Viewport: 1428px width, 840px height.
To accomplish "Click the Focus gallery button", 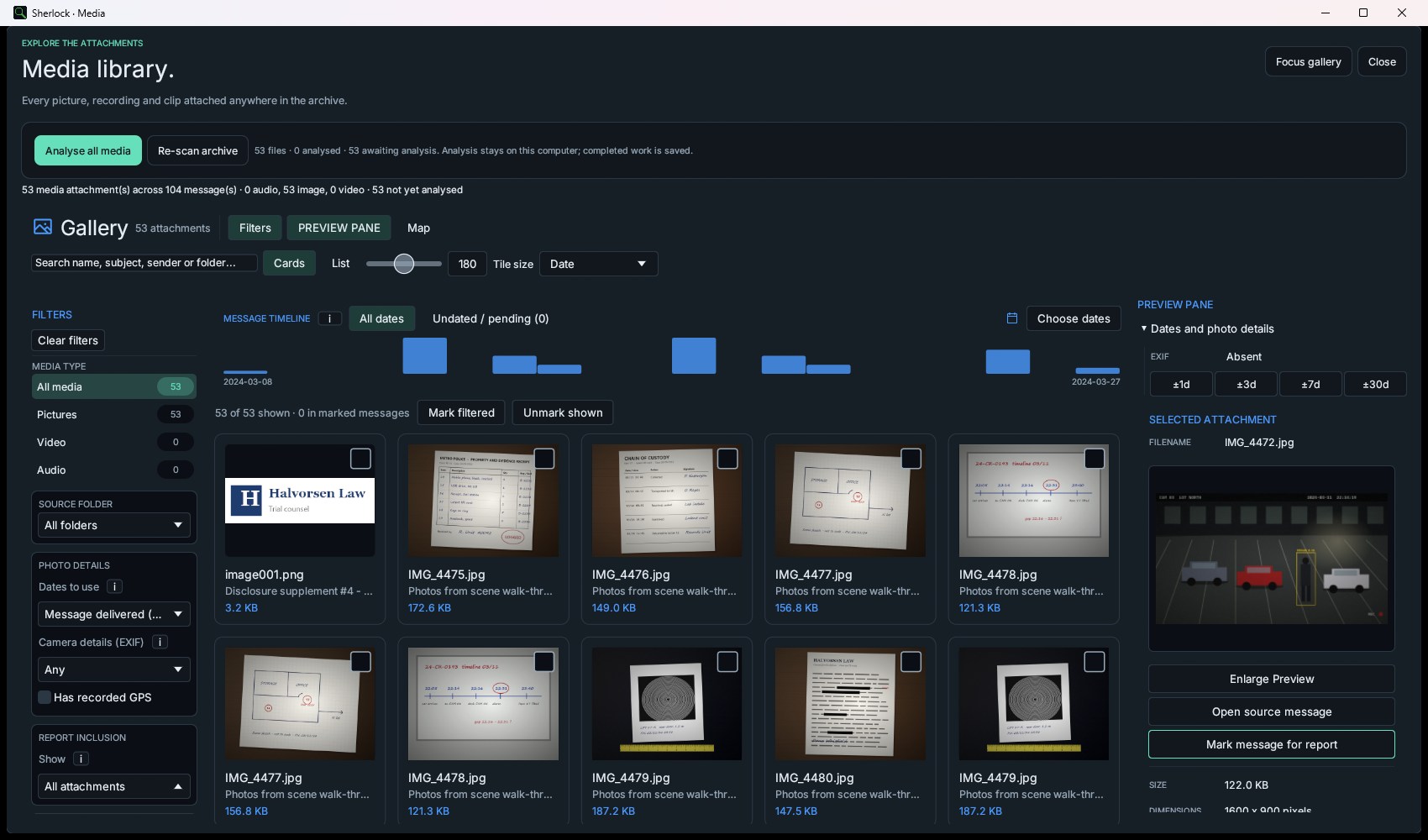I will tap(1308, 61).
